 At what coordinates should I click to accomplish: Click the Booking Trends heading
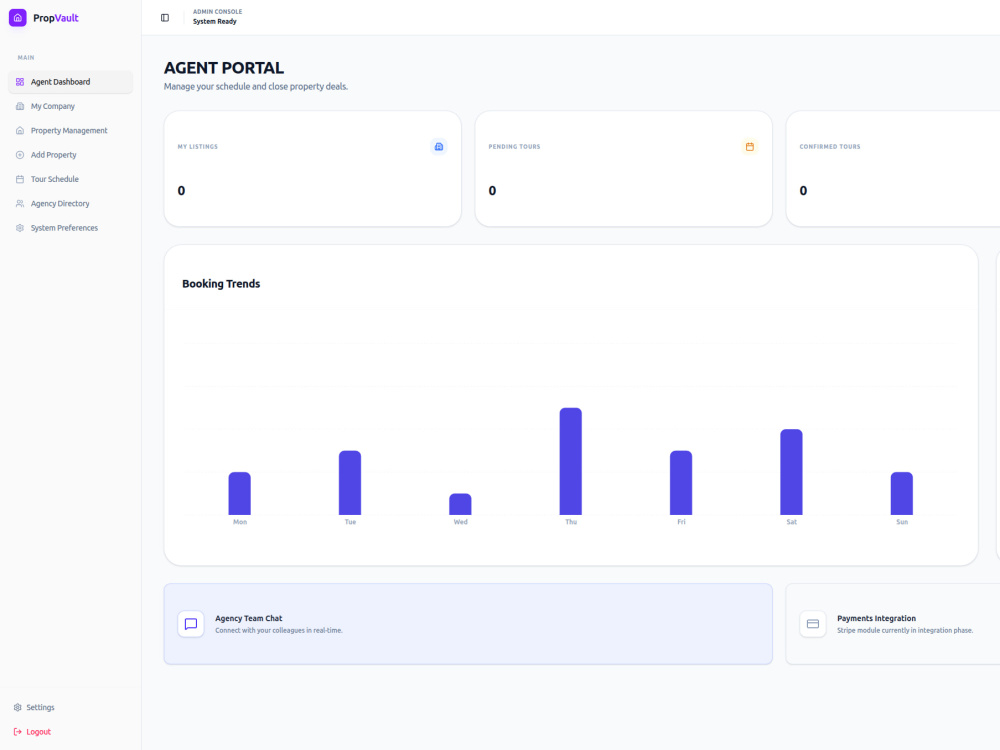point(221,284)
